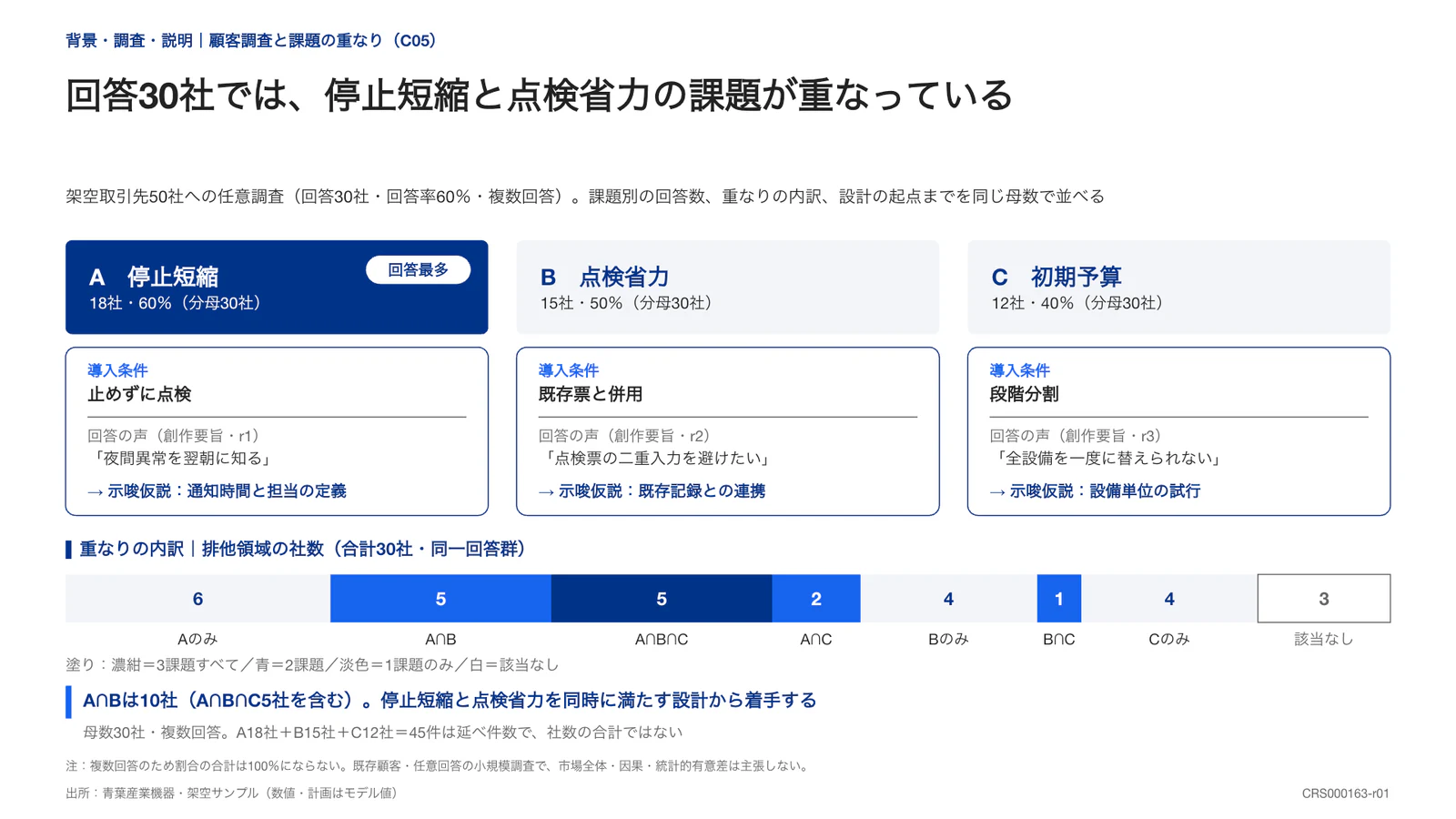The width and height of the screenshot is (1456, 819).
Task: Click the text 段階分割
Action: click(x=1024, y=394)
